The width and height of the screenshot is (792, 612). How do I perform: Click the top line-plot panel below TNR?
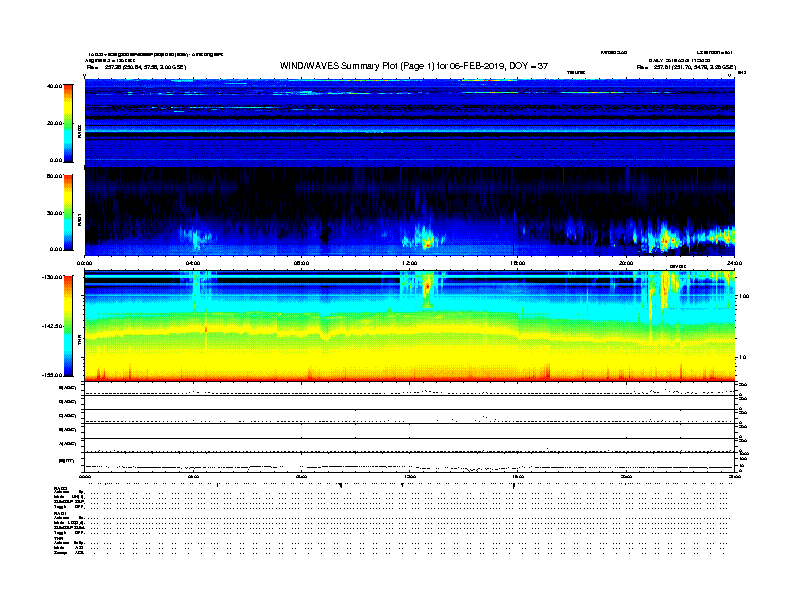(410, 389)
